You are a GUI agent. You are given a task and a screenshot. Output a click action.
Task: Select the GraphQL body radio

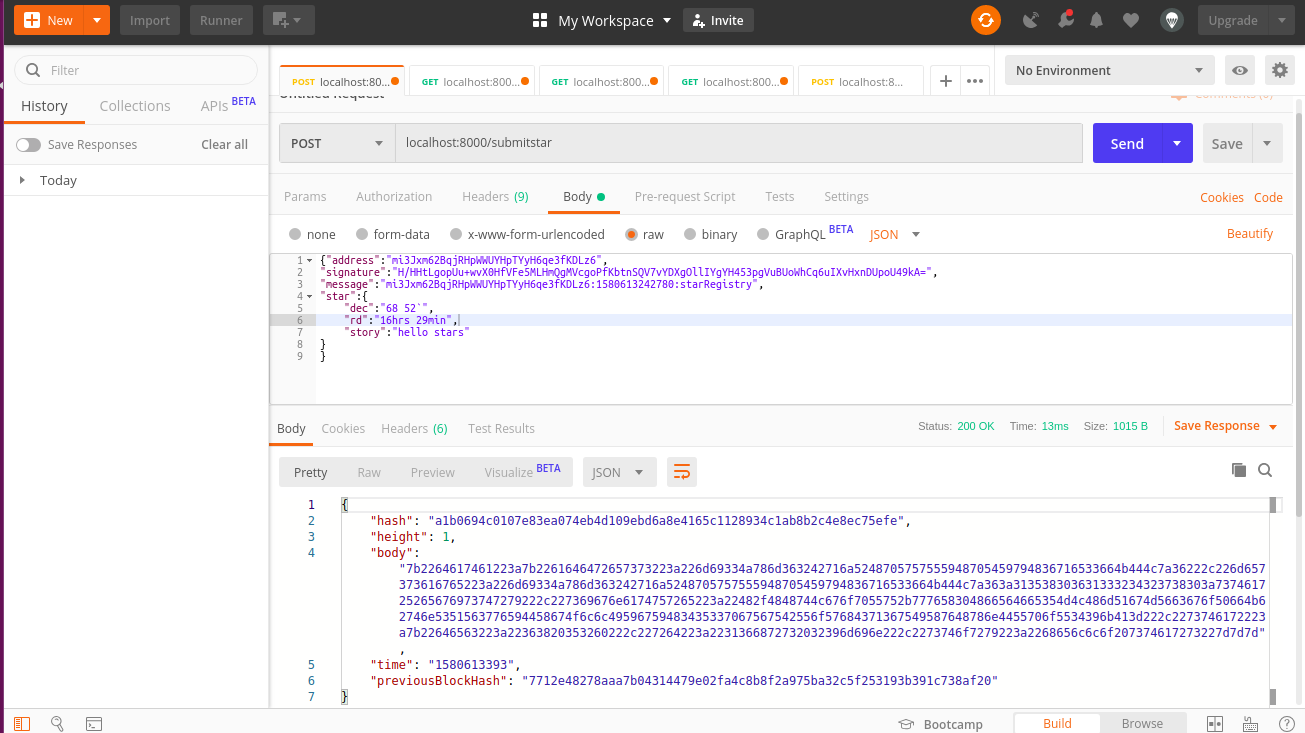(x=763, y=234)
